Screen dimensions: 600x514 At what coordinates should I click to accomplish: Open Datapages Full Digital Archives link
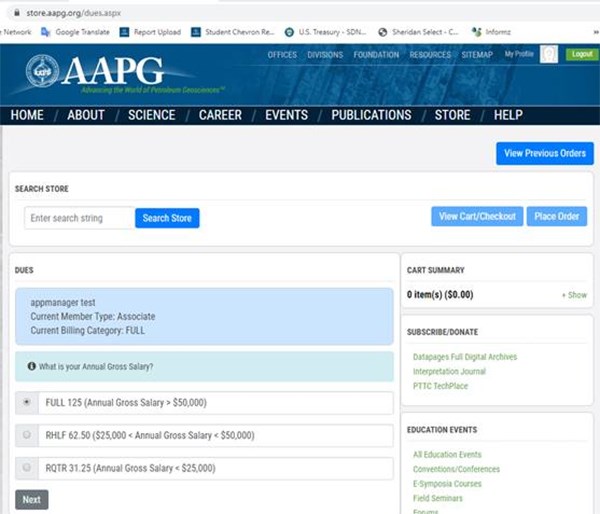465,357
